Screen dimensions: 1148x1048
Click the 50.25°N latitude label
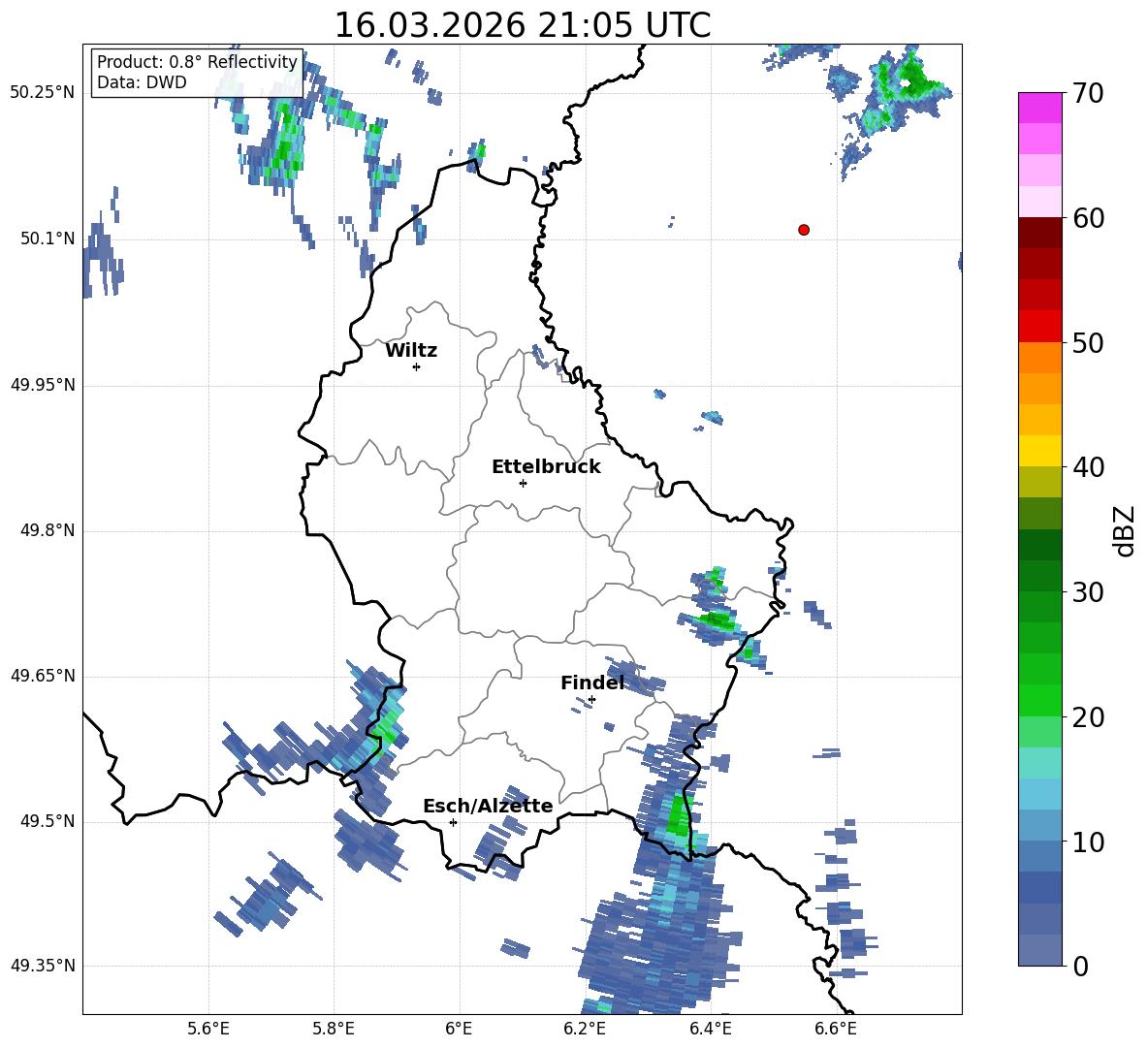click(x=43, y=93)
